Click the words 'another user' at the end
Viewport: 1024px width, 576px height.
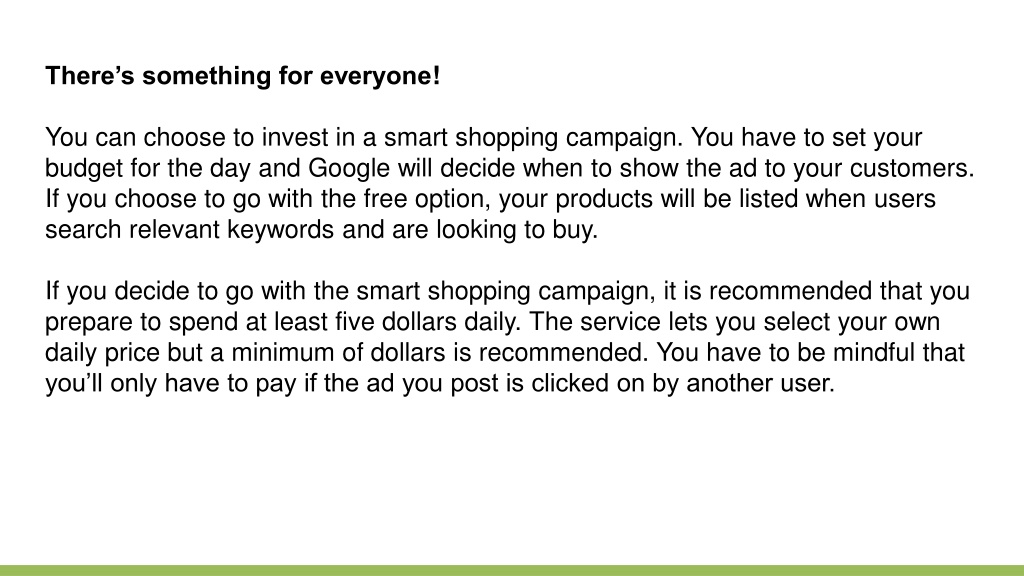759,383
